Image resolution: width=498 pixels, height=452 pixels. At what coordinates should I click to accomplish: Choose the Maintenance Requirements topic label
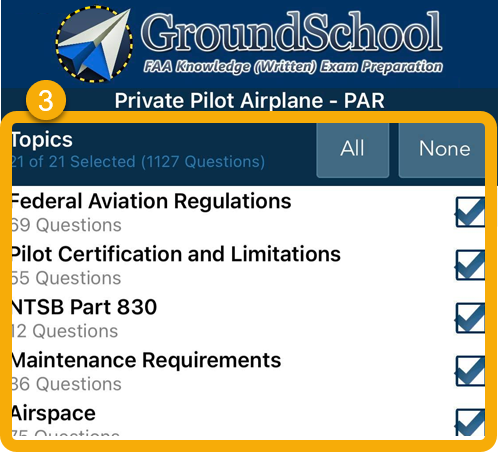(146, 360)
